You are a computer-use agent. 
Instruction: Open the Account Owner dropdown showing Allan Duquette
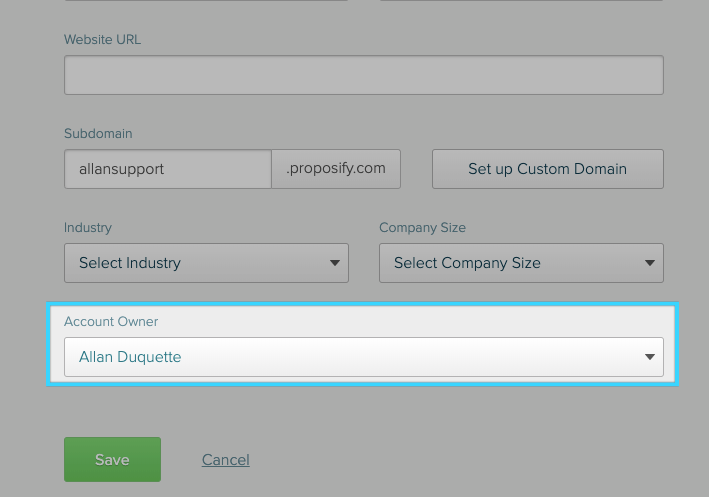point(350,357)
